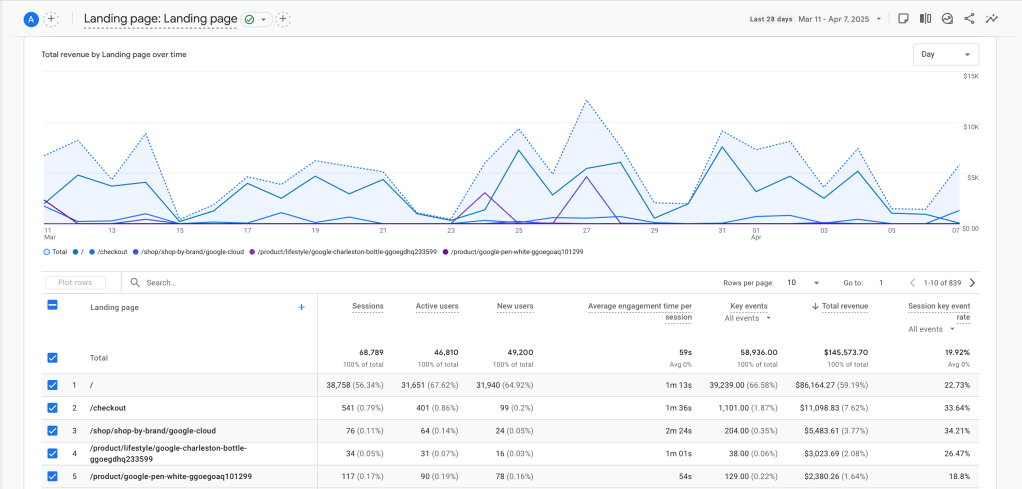
Task: Toggle the Total row checkbox
Action: click(x=53, y=357)
